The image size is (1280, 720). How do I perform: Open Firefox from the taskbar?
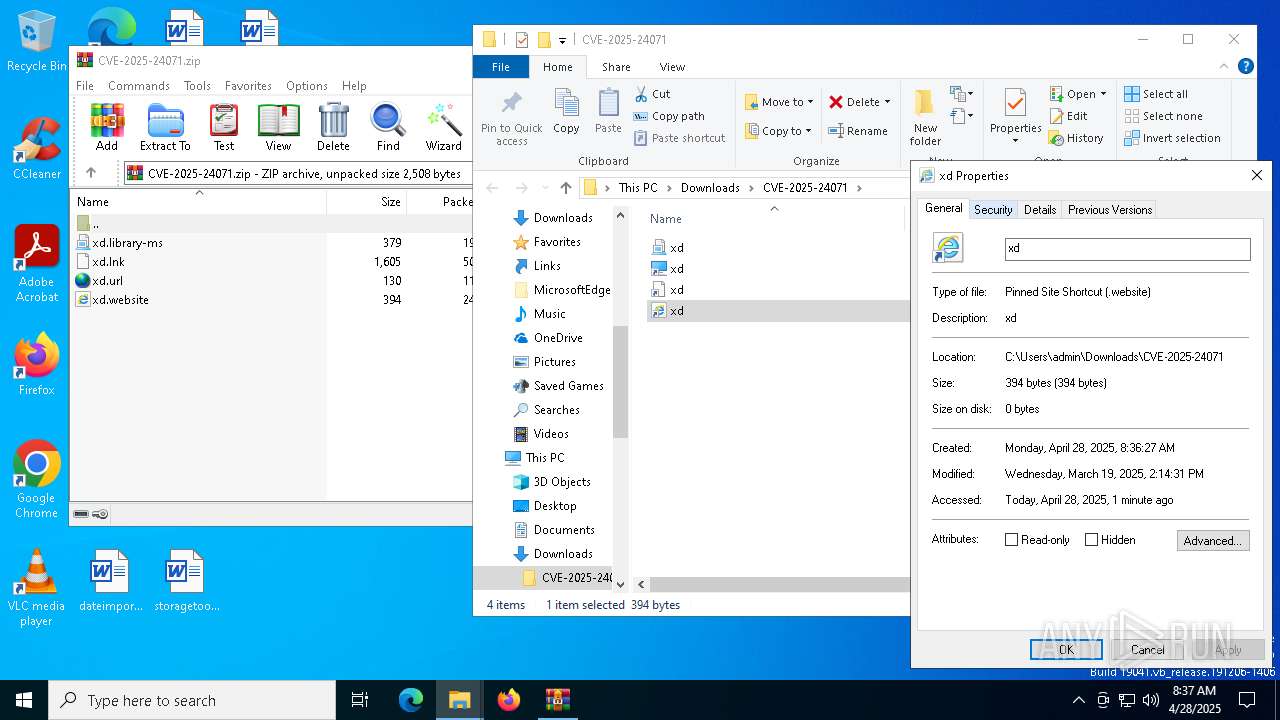[509, 700]
